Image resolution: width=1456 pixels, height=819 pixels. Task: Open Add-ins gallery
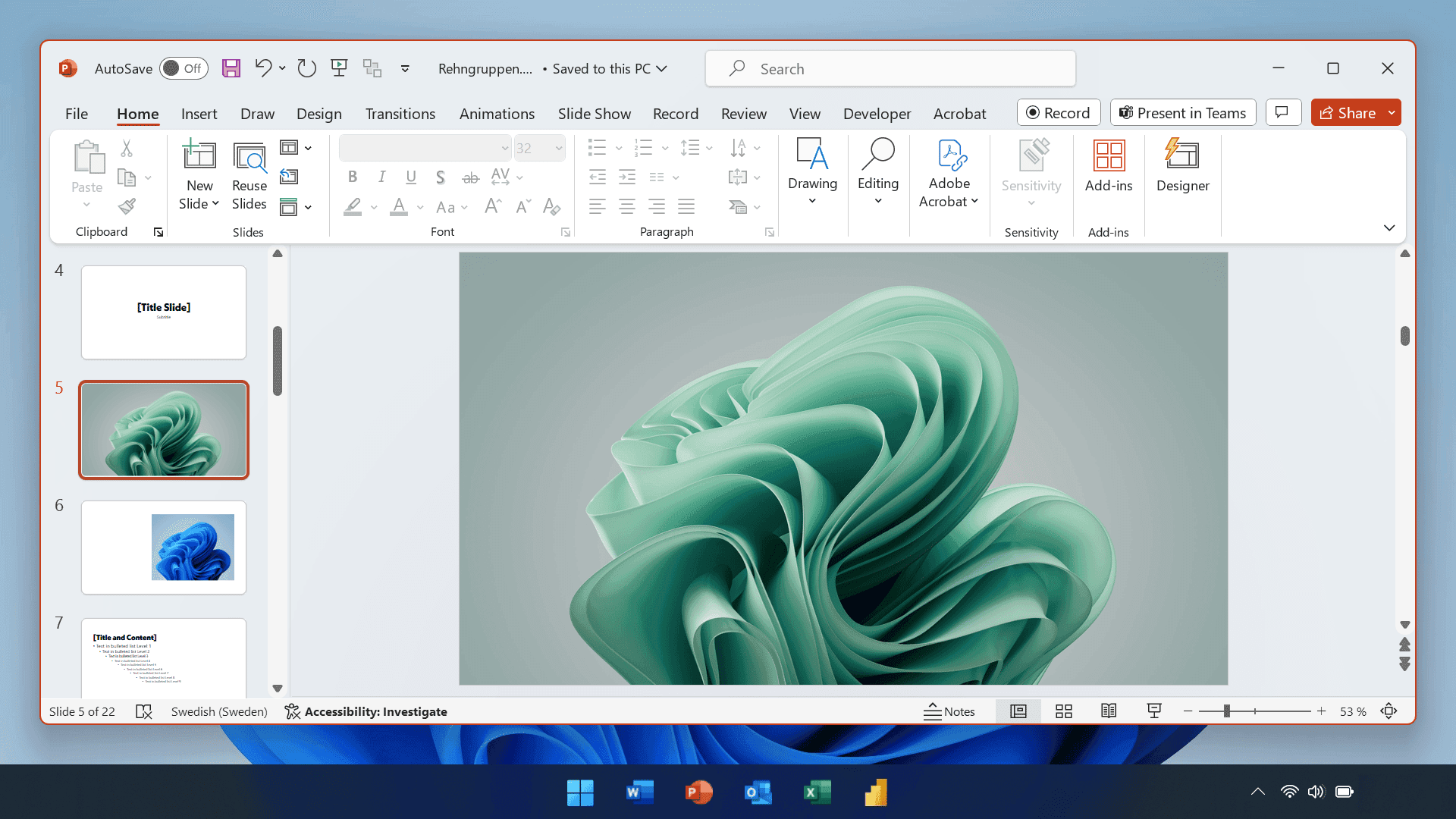tap(1109, 165)
